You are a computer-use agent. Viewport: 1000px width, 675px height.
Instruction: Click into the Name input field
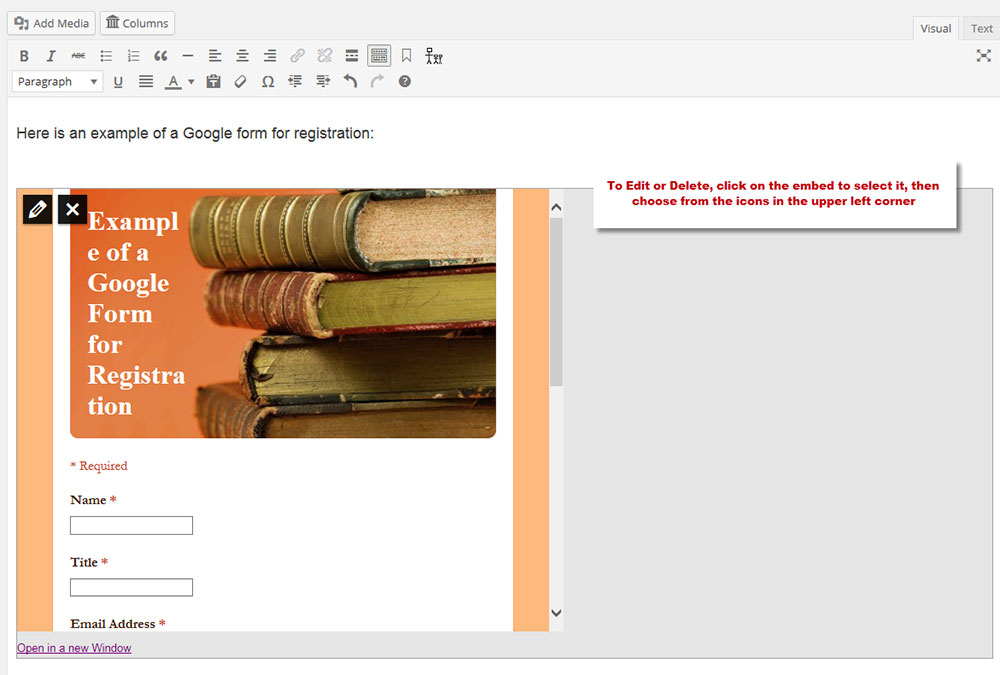(131, 526)
